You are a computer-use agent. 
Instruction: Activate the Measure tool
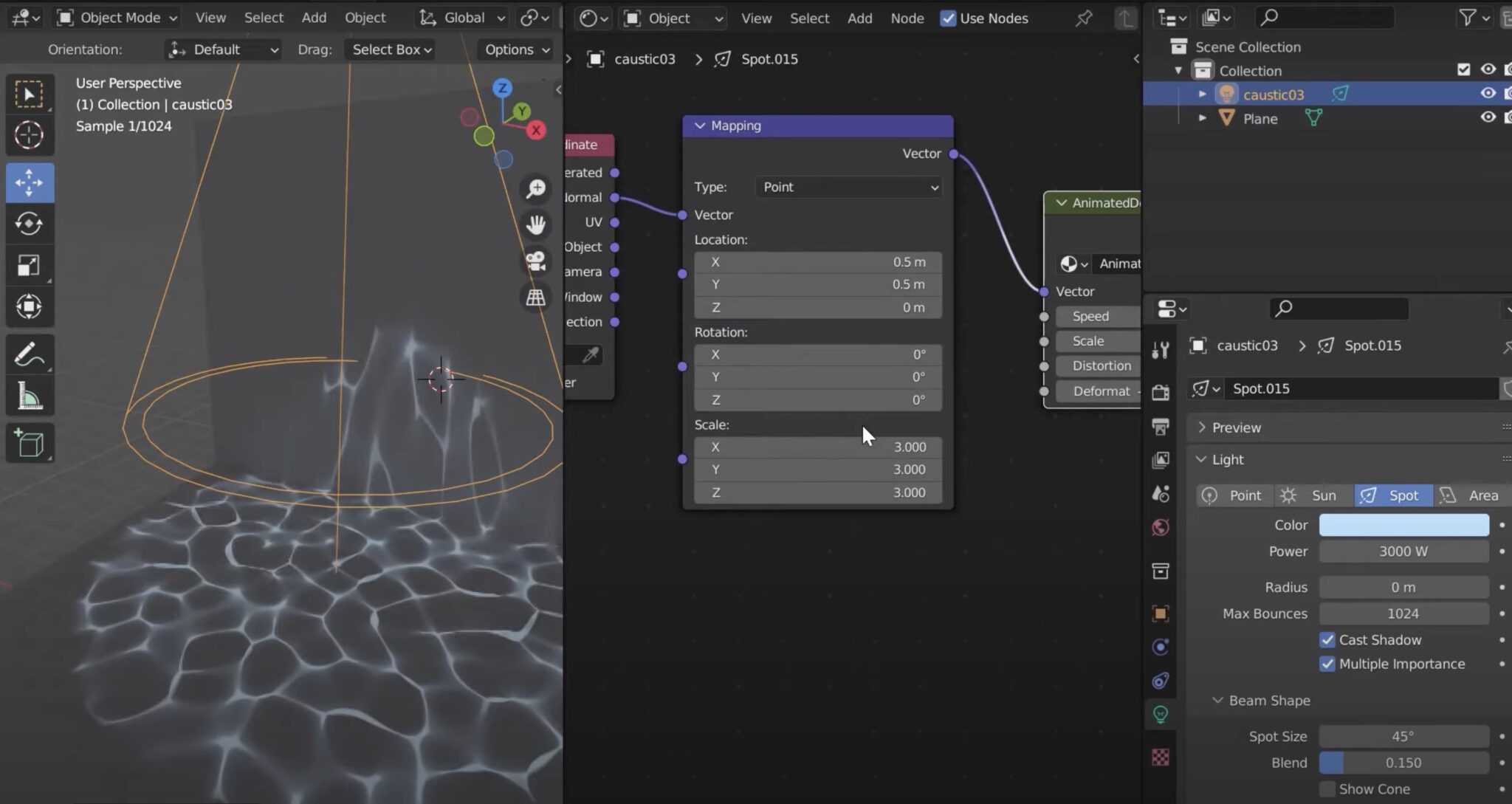point(30,396)
